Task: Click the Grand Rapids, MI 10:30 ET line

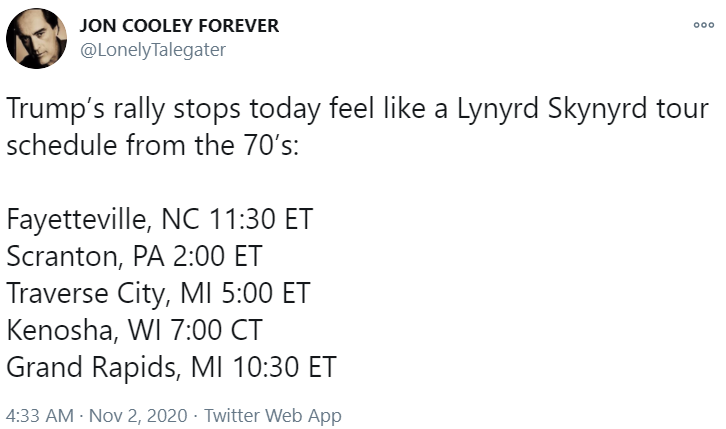Action: coord(171,367)
